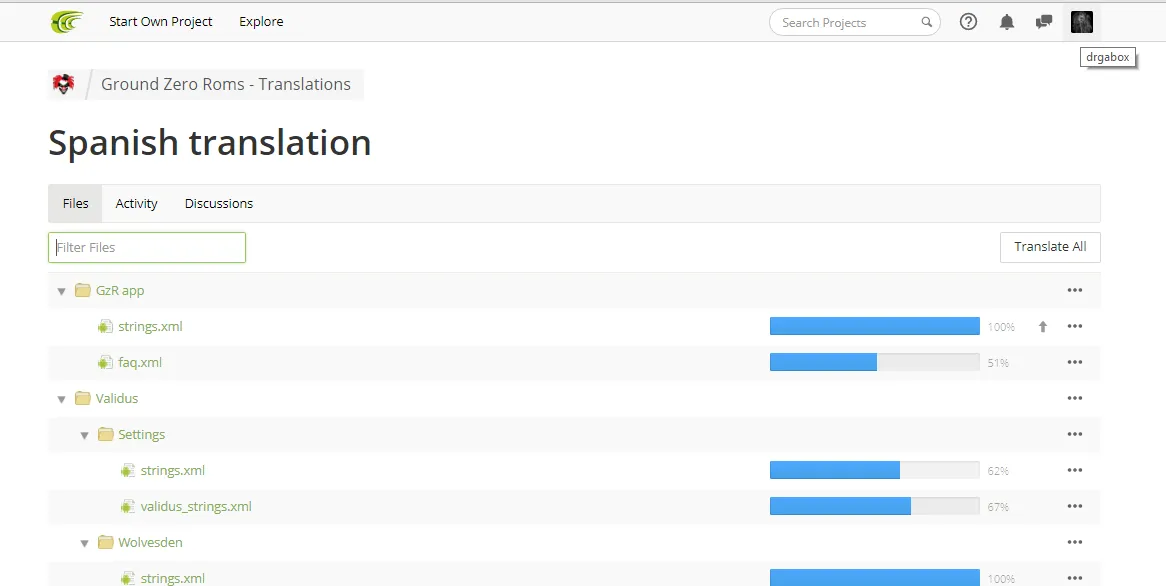This screenshot has width=1166, height=586.
Task: Click the Settings folder icon
Action: 106,434
